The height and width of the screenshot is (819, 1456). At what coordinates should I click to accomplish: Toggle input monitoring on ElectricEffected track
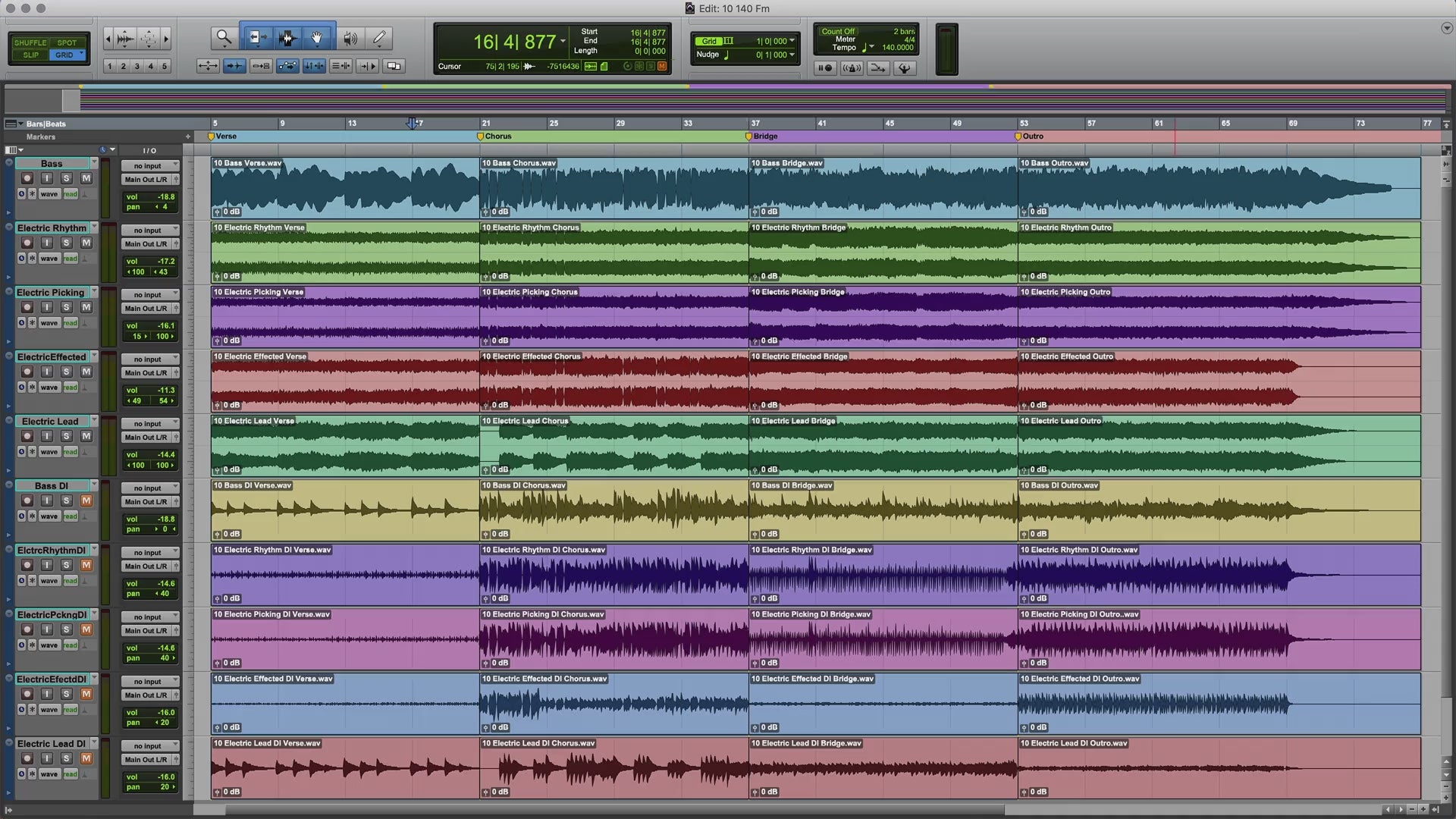point(47,372)
